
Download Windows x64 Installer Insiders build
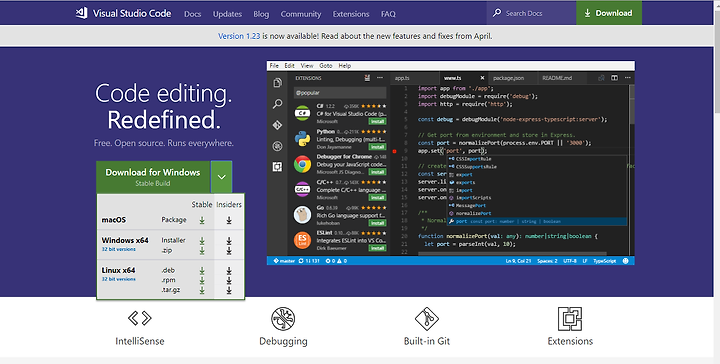229,241
